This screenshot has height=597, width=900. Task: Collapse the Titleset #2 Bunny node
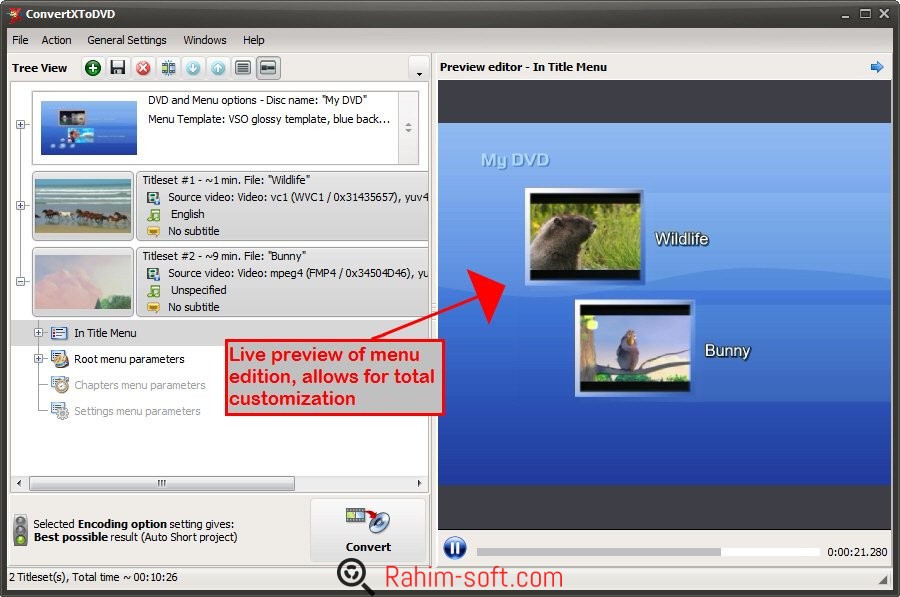pos(21,281)
